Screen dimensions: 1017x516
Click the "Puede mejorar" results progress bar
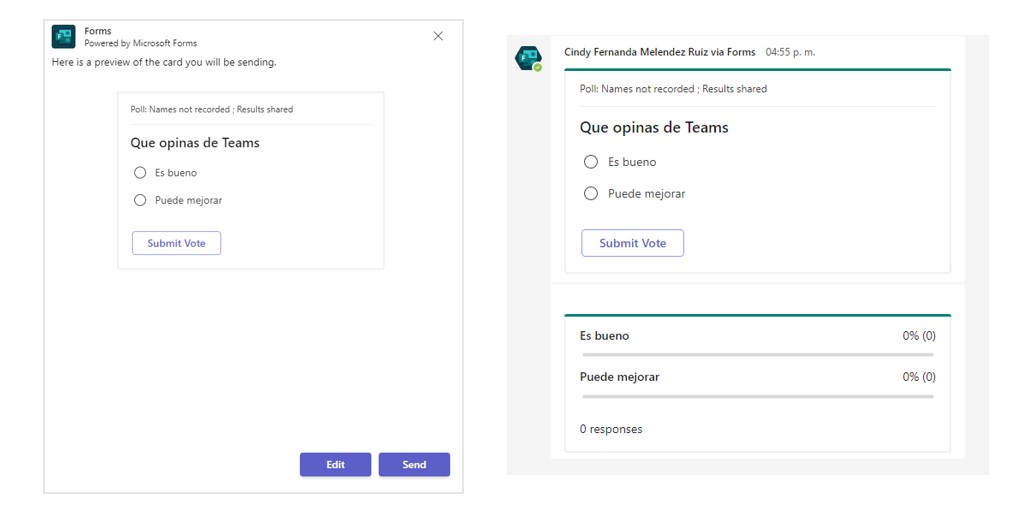tap(757, 397)
